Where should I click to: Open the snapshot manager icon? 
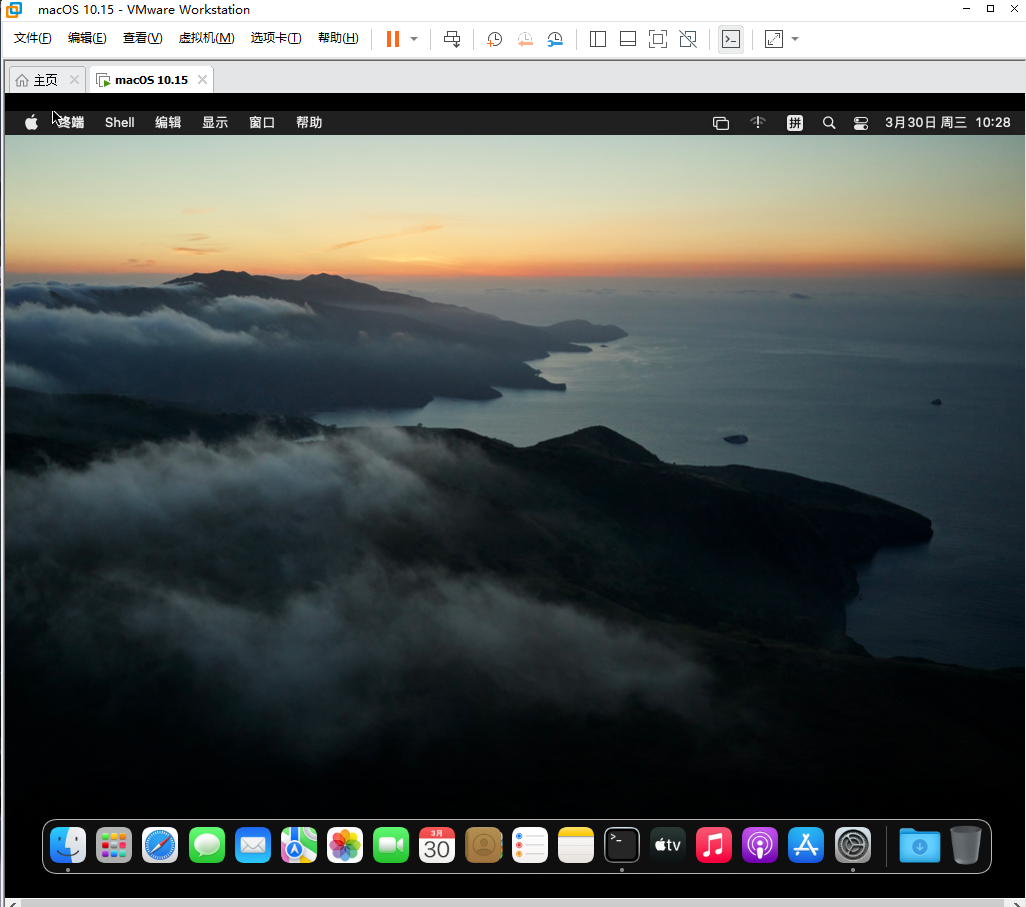click(x=555, y=39)
